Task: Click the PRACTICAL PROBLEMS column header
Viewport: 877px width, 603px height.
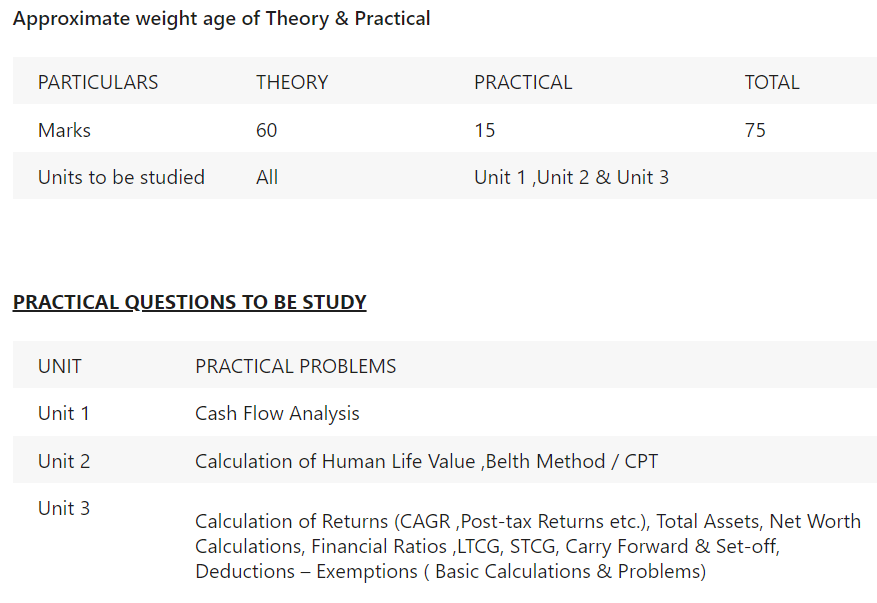Action: tap(295, 366)
